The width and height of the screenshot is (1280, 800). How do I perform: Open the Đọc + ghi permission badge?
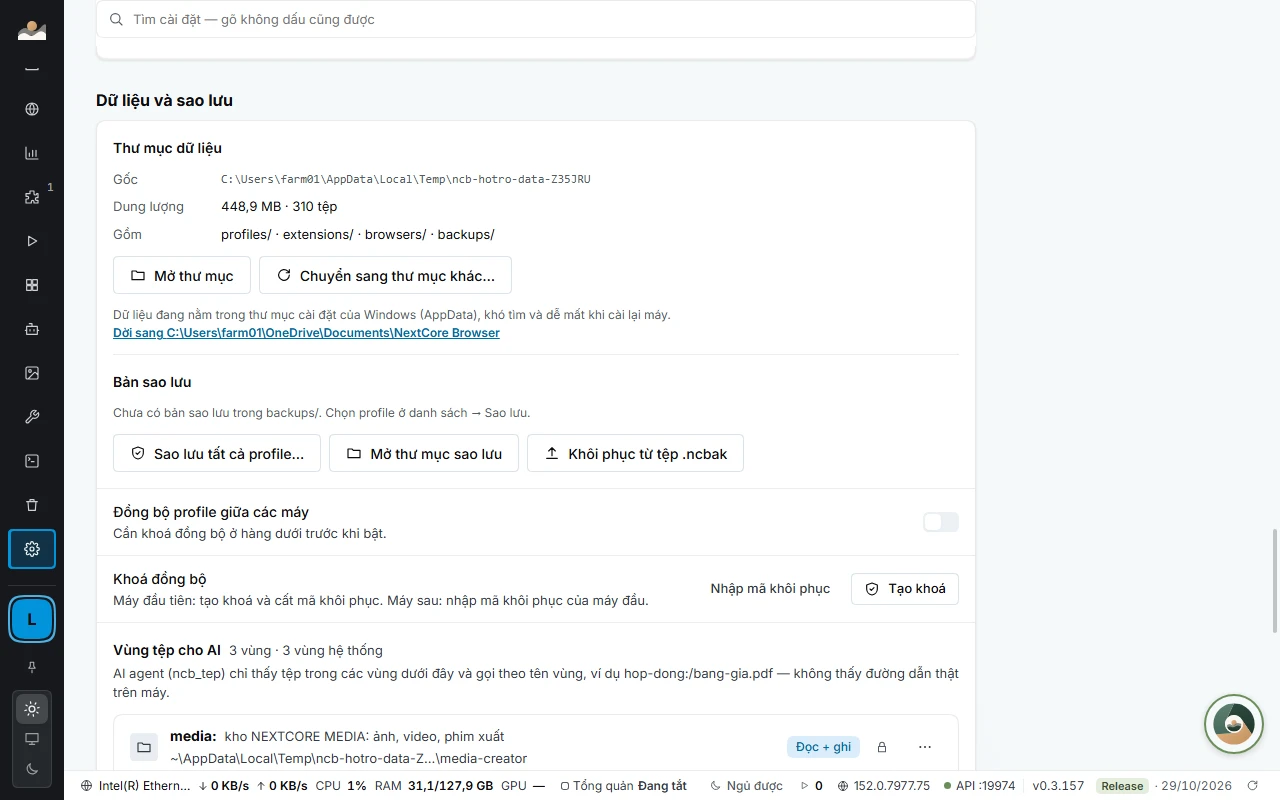pos(823,747)
